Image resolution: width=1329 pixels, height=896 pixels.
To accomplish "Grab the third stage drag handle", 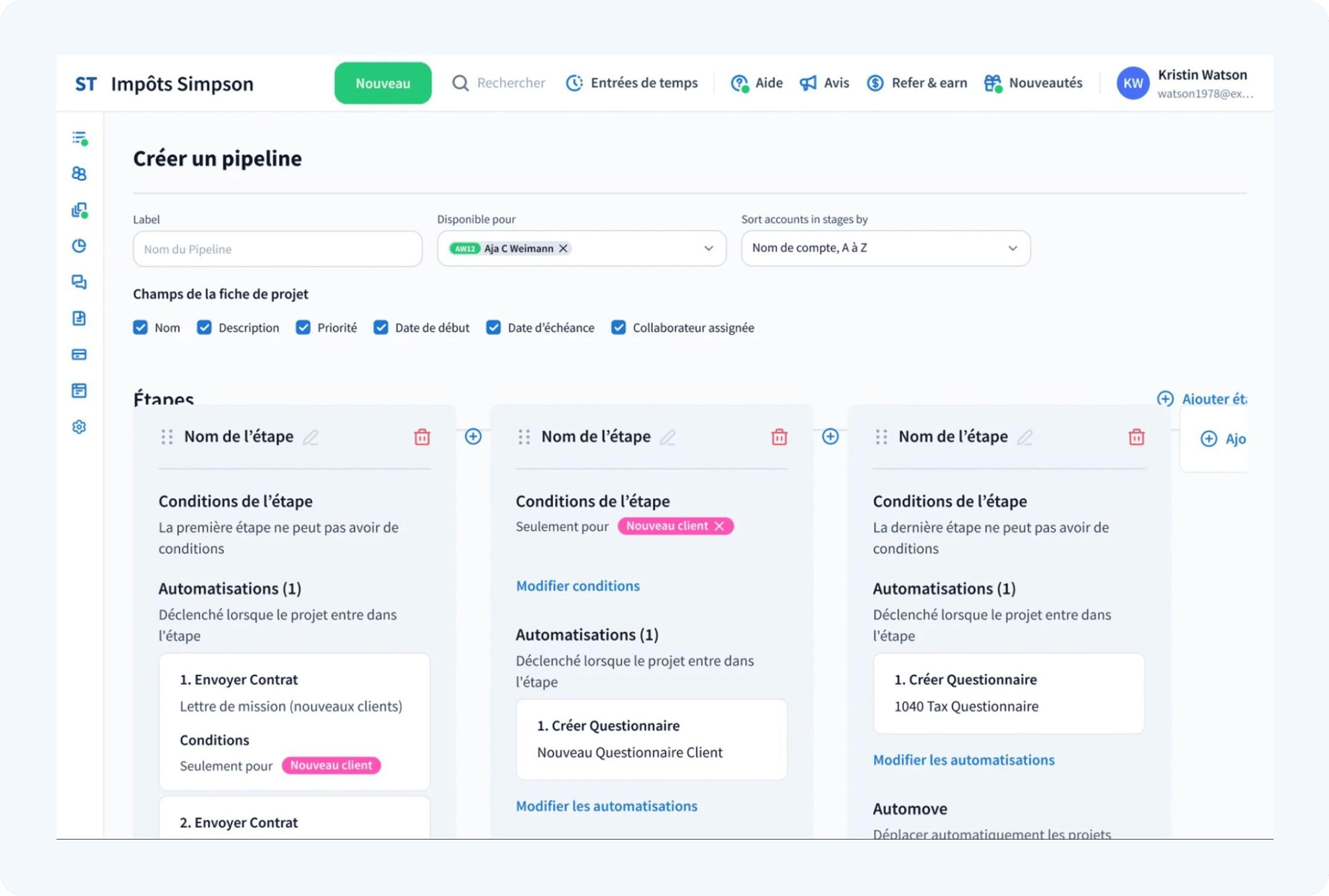I will pos(881,437).
